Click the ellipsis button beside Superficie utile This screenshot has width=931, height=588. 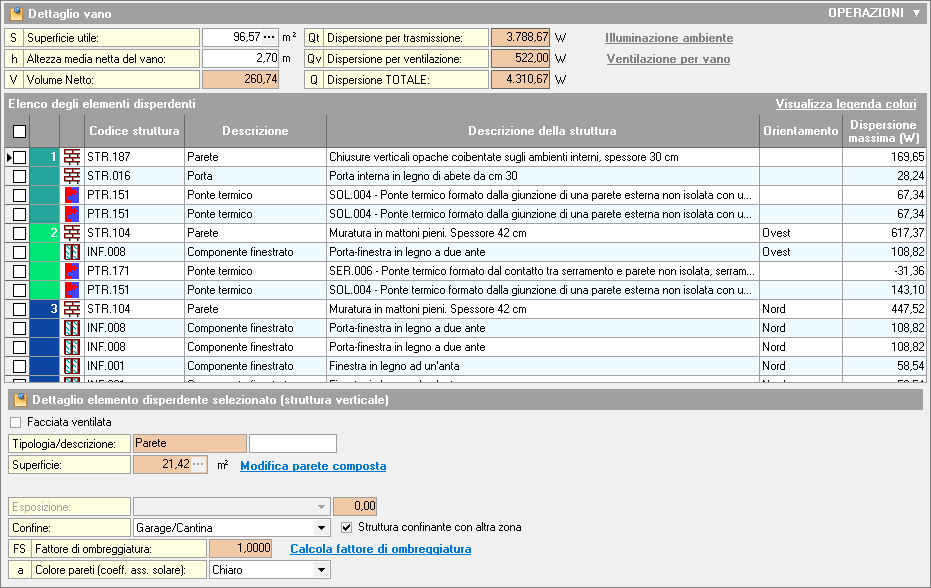coord(268,37)
